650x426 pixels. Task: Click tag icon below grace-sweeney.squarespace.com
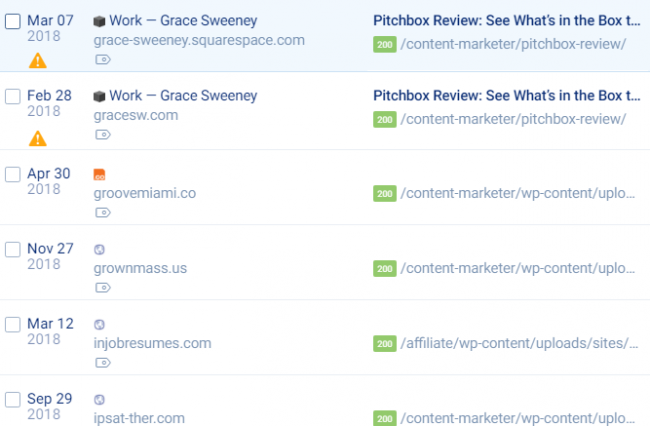[103, 60]
